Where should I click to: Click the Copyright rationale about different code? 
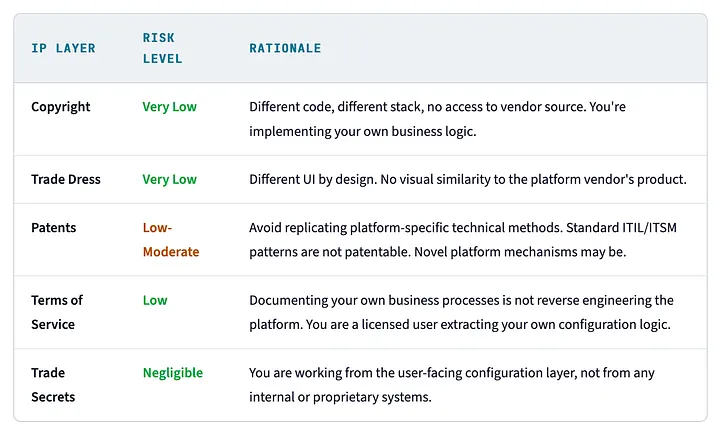437,119
